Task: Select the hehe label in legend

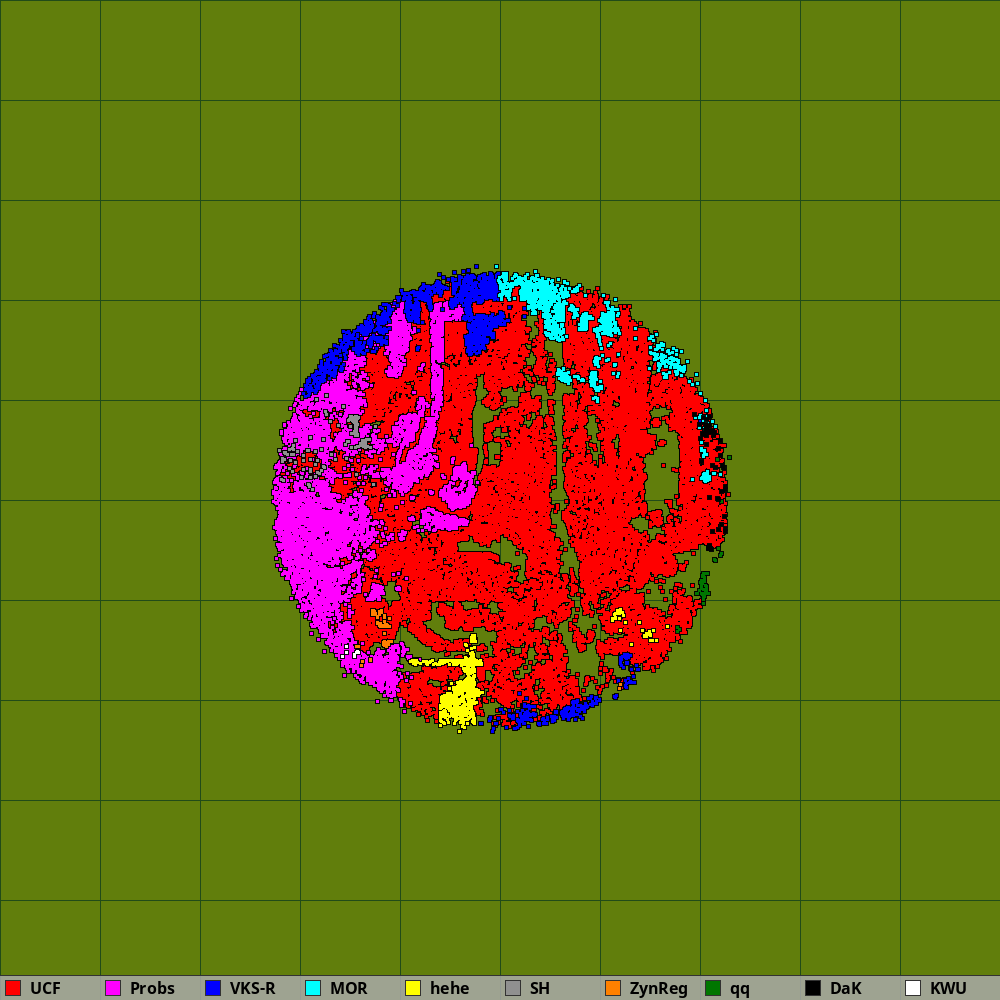Action: click(450, 988)
